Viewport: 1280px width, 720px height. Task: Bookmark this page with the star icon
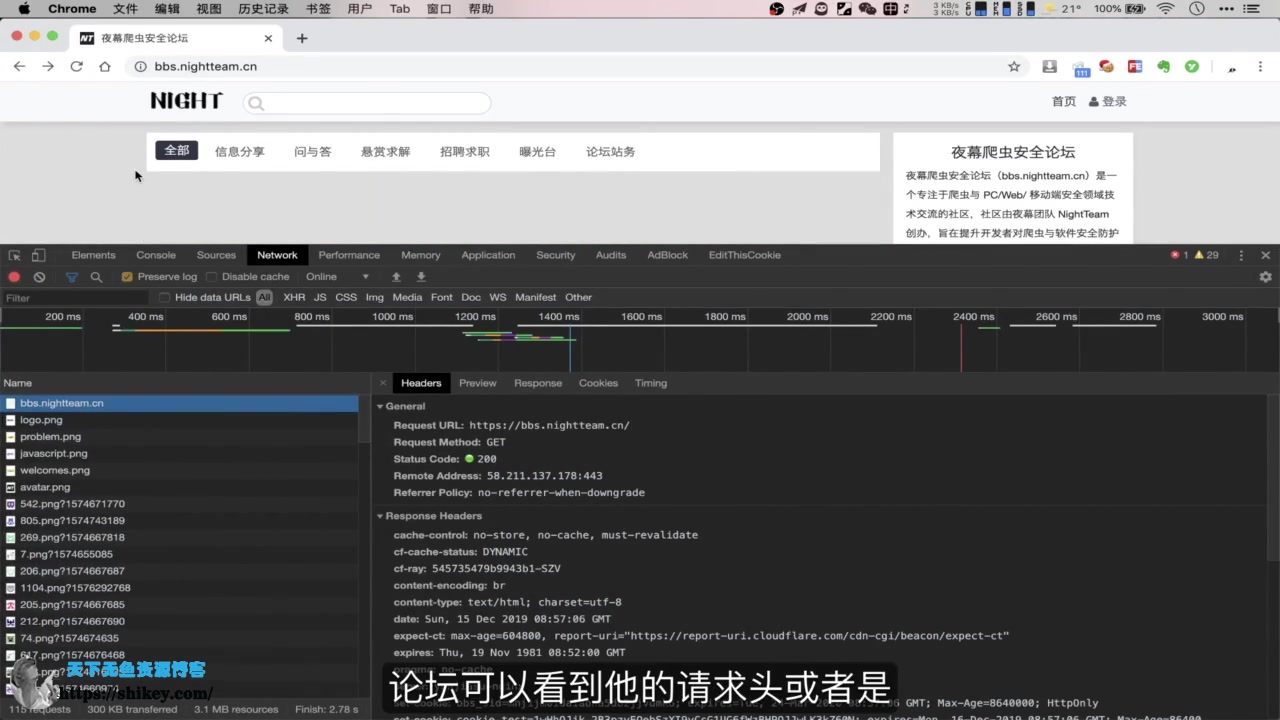coord(1014,67)
